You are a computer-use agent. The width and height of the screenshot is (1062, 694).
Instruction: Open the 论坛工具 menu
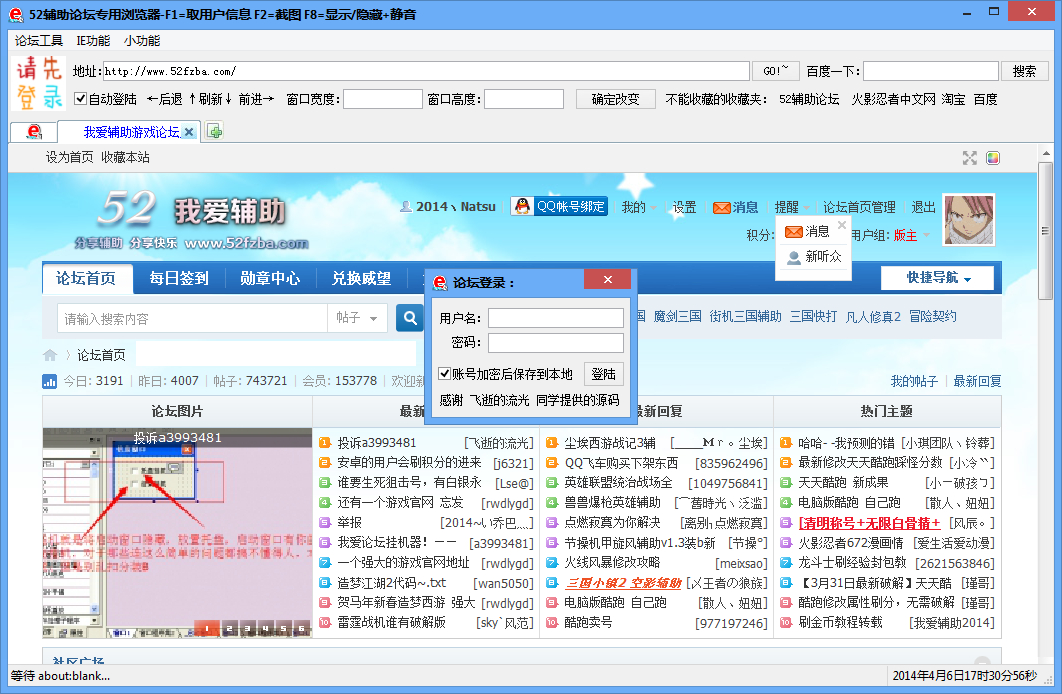[x=39, y=41]
